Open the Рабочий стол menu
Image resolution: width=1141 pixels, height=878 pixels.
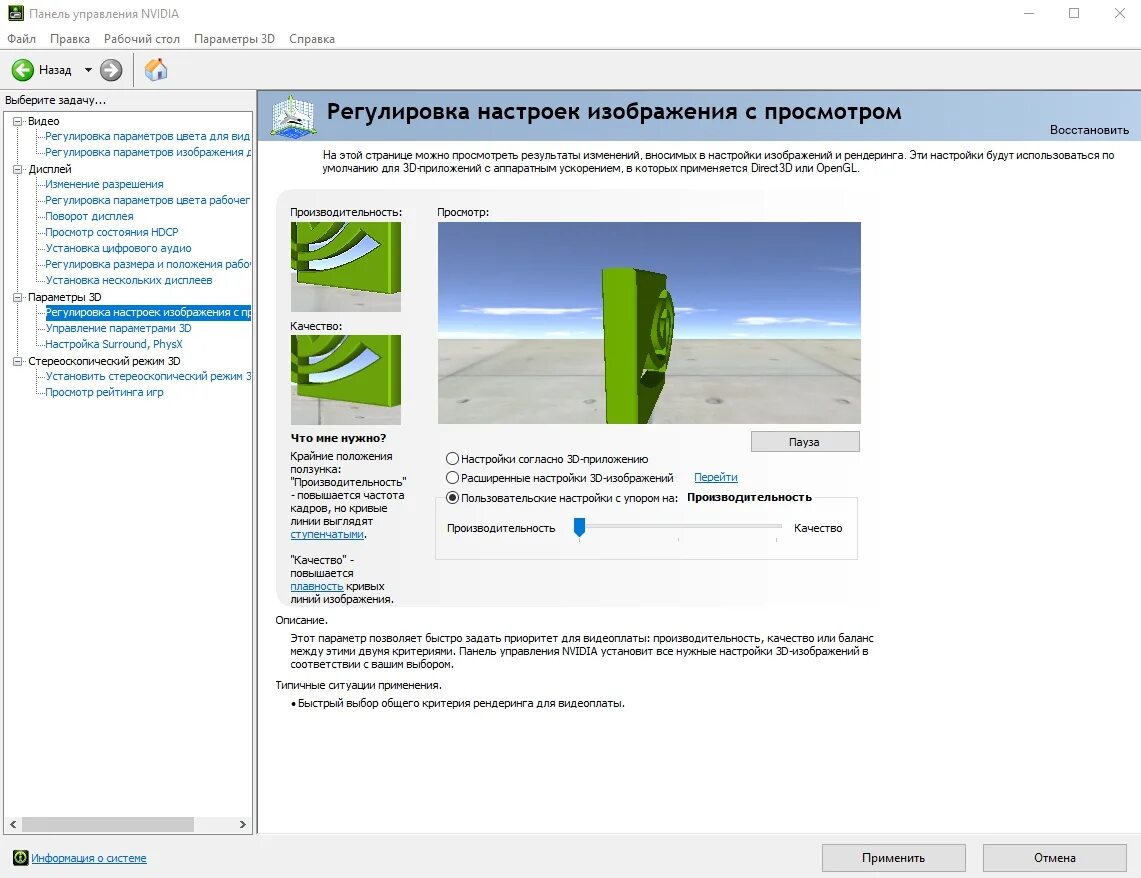tap(141, 39)
